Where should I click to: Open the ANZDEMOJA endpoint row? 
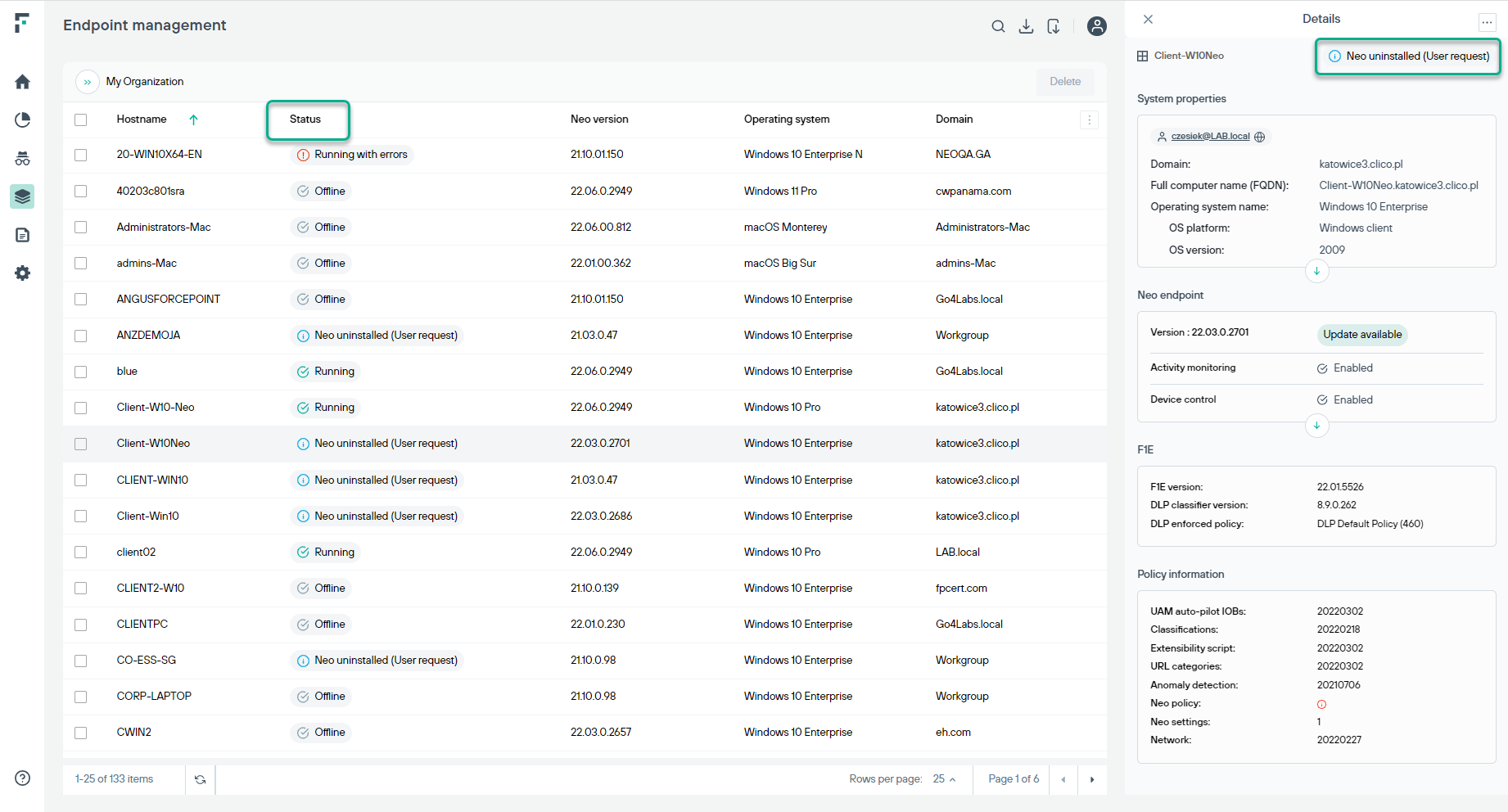coord(585,336)
